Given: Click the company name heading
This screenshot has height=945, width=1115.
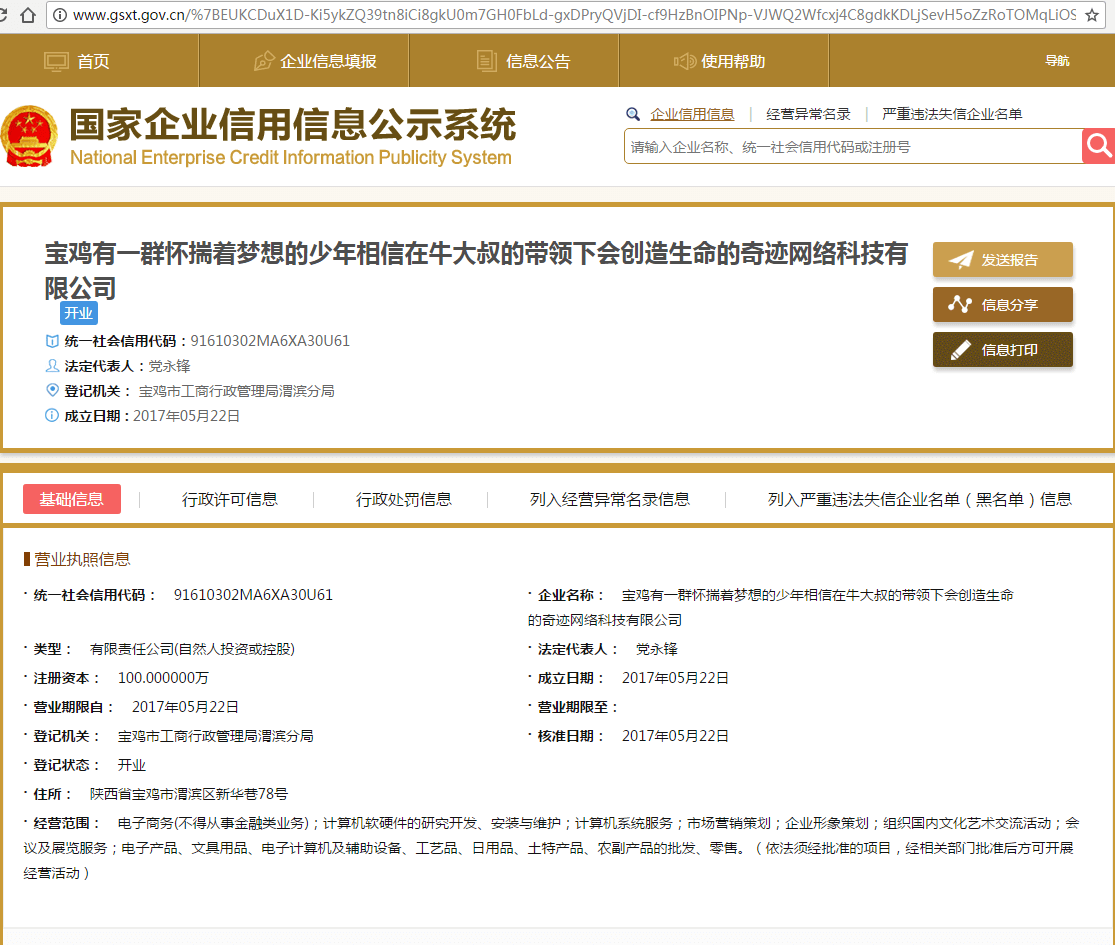Looking at the screenshot, I should pos(476,270).
